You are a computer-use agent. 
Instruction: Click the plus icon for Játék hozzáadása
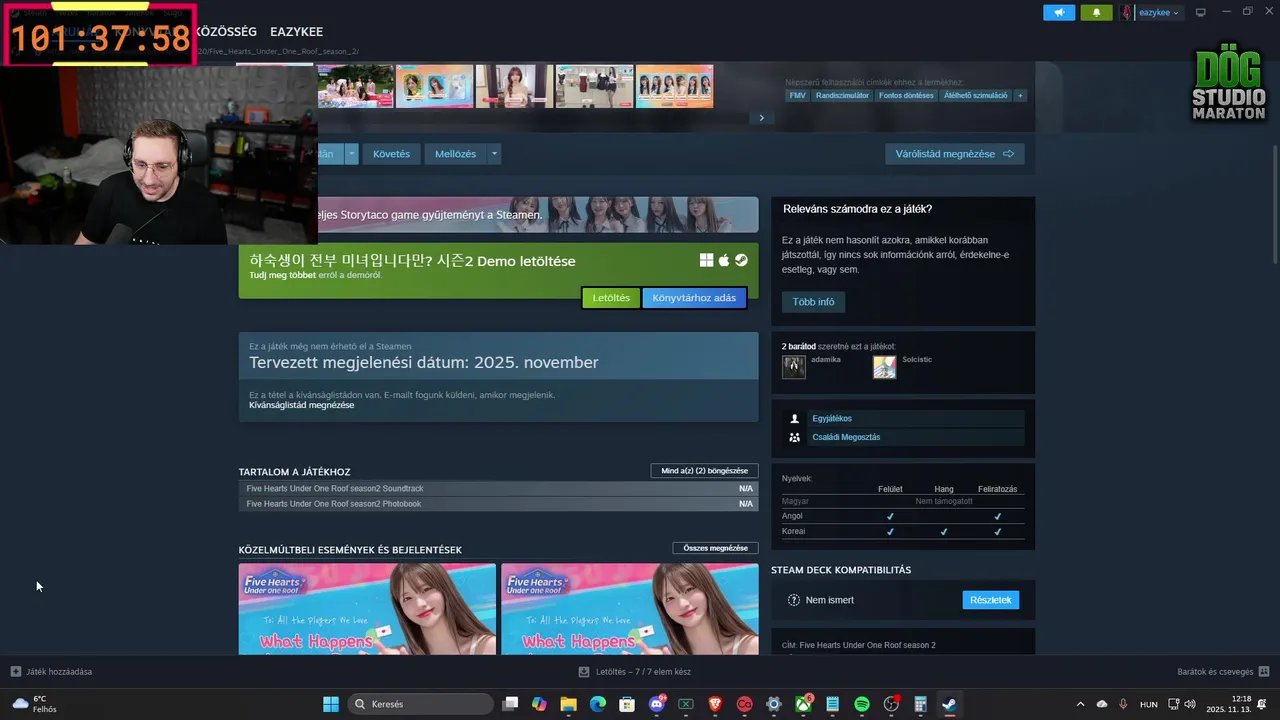point(15,671)
